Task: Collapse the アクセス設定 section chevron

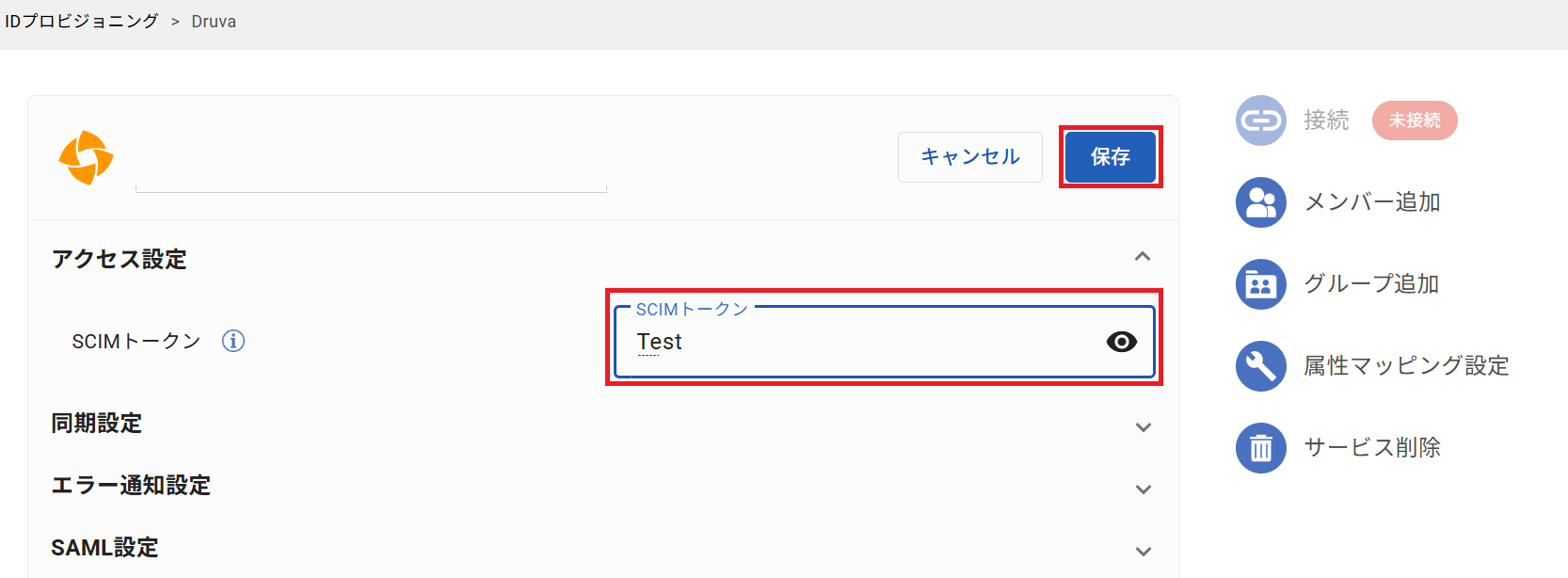Action: pyautogui.click(x=1143, y=257)
